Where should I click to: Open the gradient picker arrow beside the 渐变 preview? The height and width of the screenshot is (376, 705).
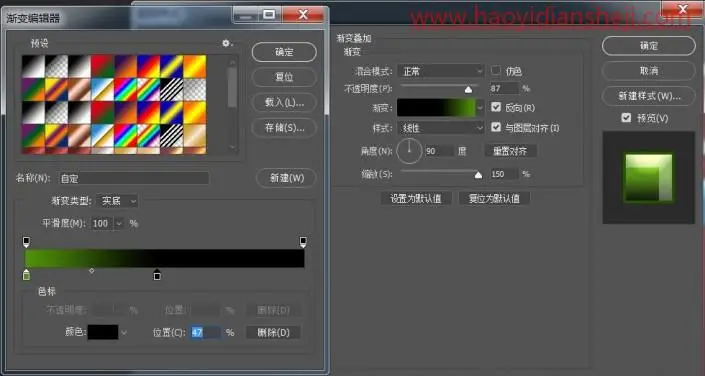[480, 108]
